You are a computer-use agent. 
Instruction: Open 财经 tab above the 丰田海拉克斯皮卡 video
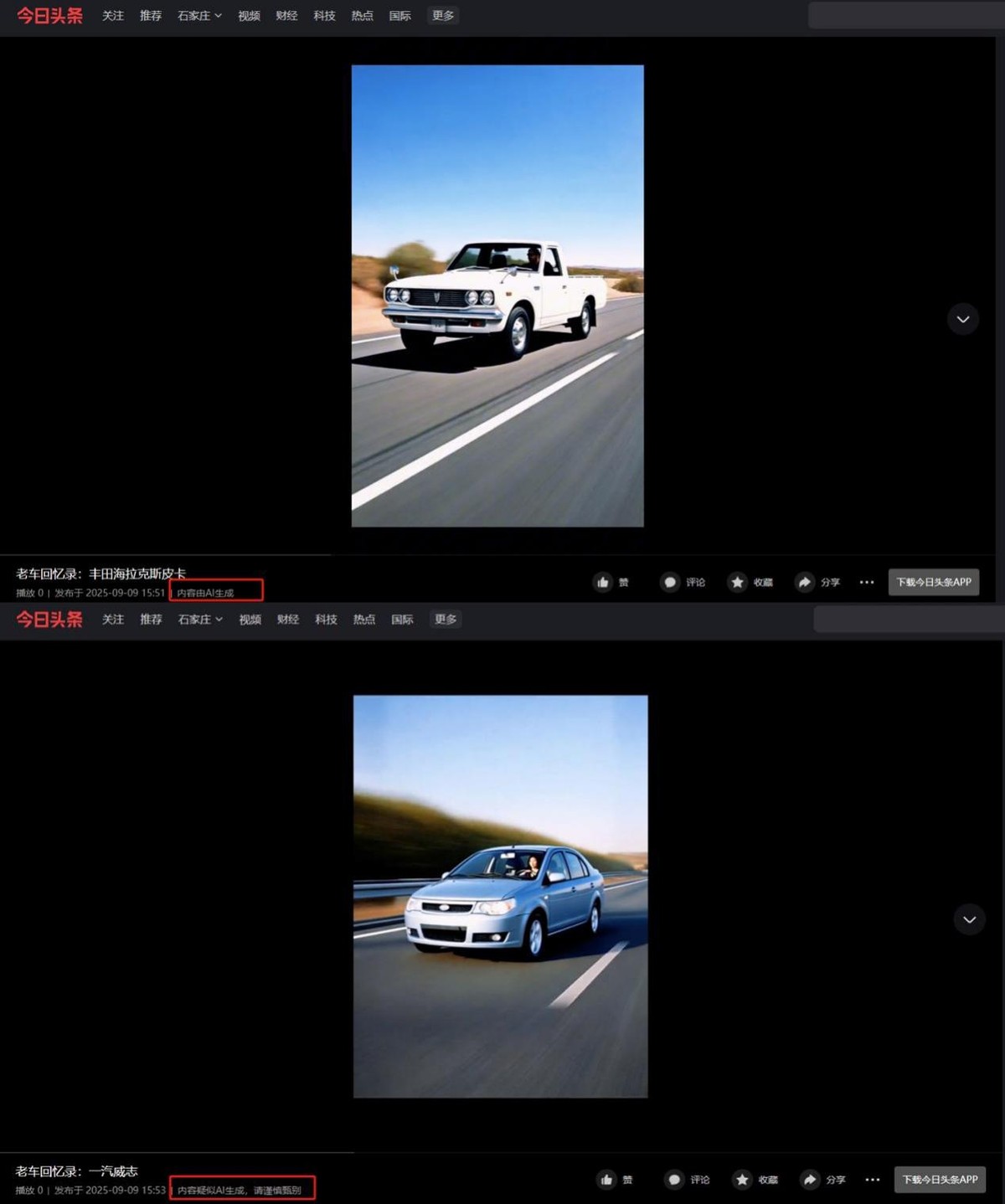(x=286, y=16)
